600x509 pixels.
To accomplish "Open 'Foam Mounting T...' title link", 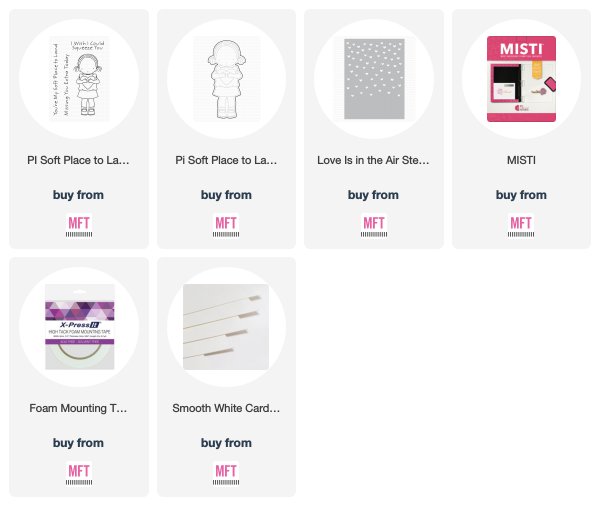I will 78,408.
